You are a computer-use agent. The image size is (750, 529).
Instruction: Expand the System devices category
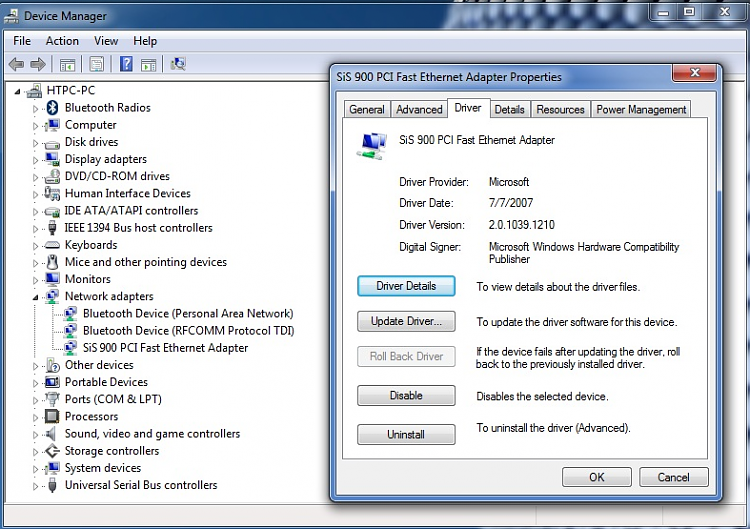point(35,469)
